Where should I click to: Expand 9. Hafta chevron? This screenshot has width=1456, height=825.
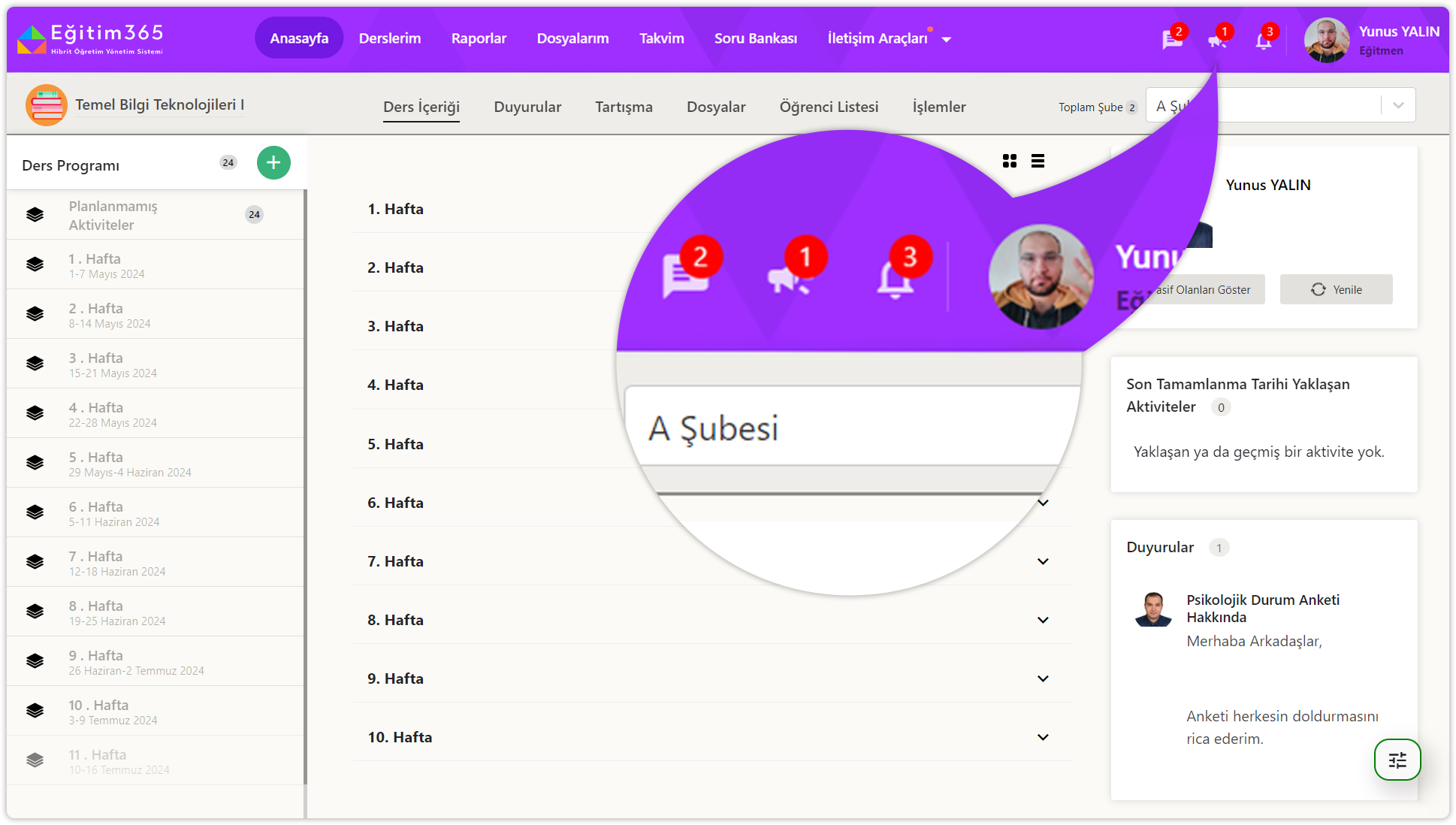click(x=1043, y=678)
